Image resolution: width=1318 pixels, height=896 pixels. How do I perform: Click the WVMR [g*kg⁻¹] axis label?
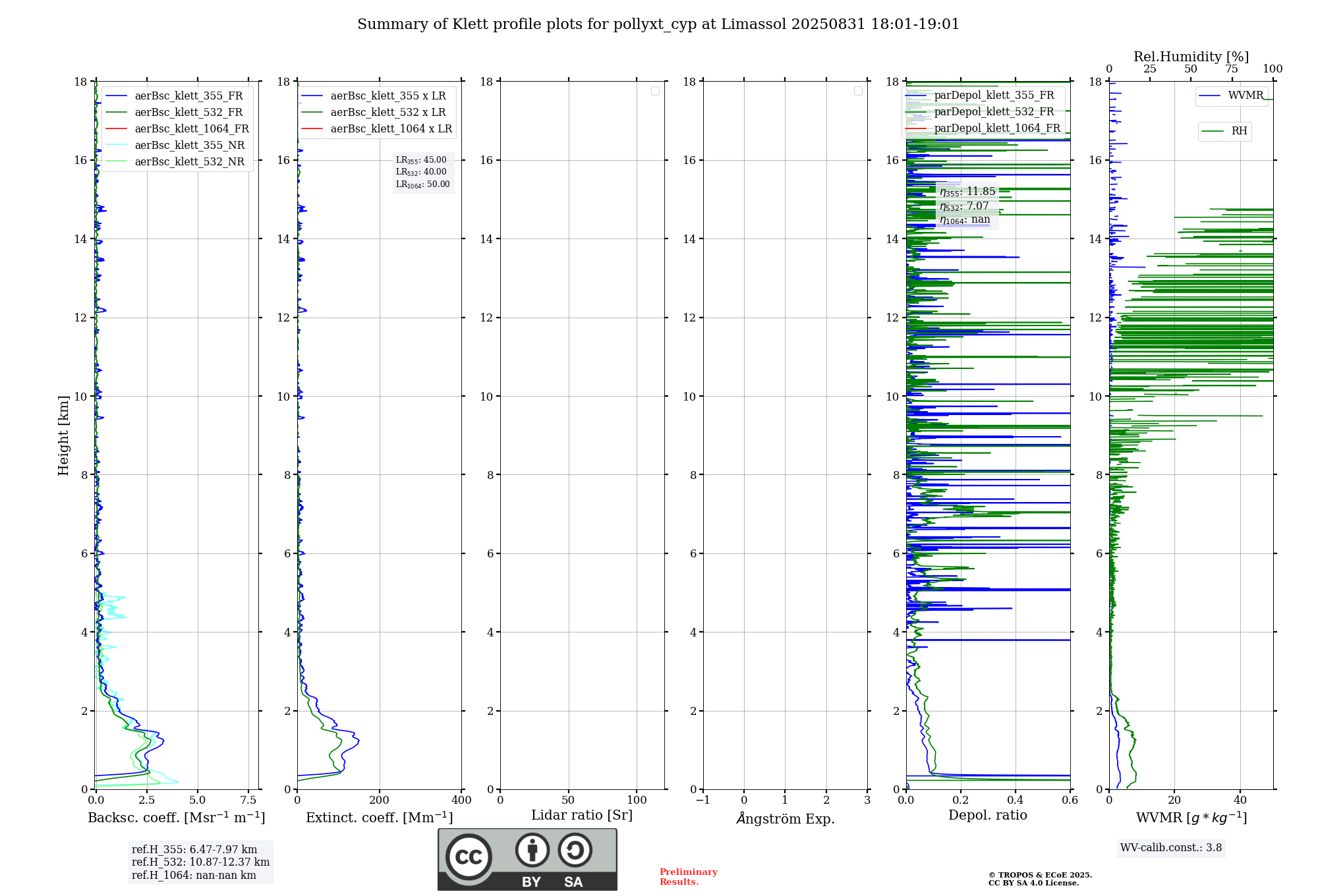(x=1191, y=818)
